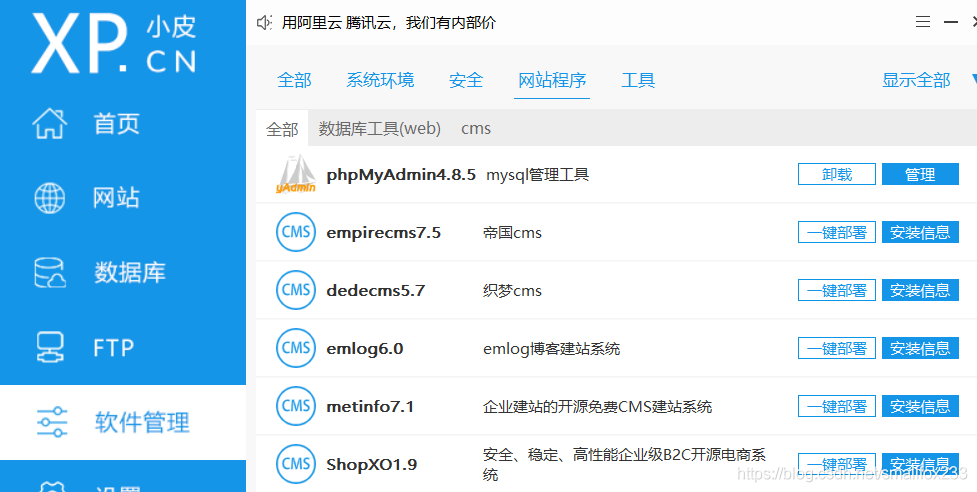Screen dimensions: 977x492
Task: Open the FTP sidebar menu item
Action: pyautogui.click(x=123, y=348)
